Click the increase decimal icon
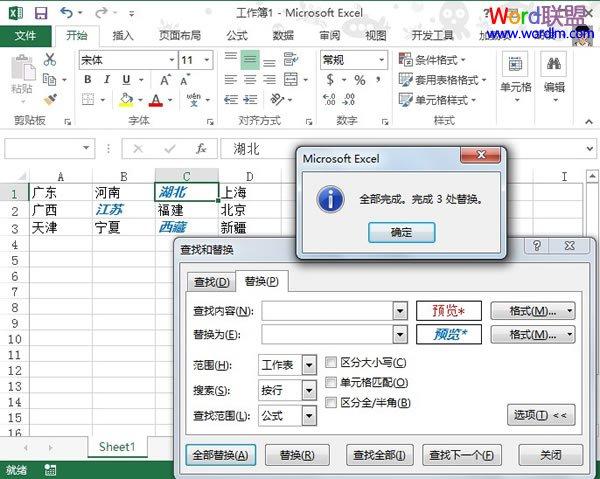 pos(329,99)
